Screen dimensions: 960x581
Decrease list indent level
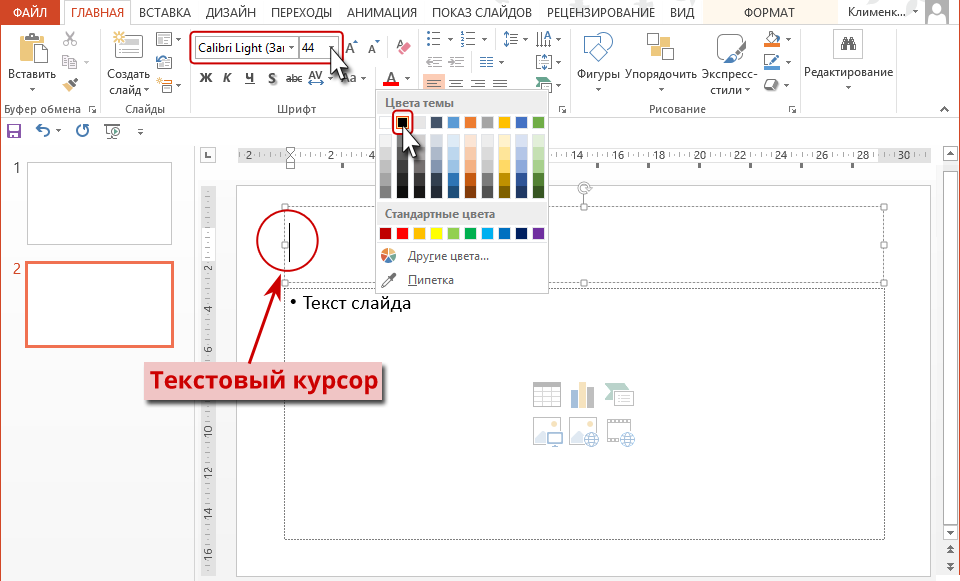(434, 62)
